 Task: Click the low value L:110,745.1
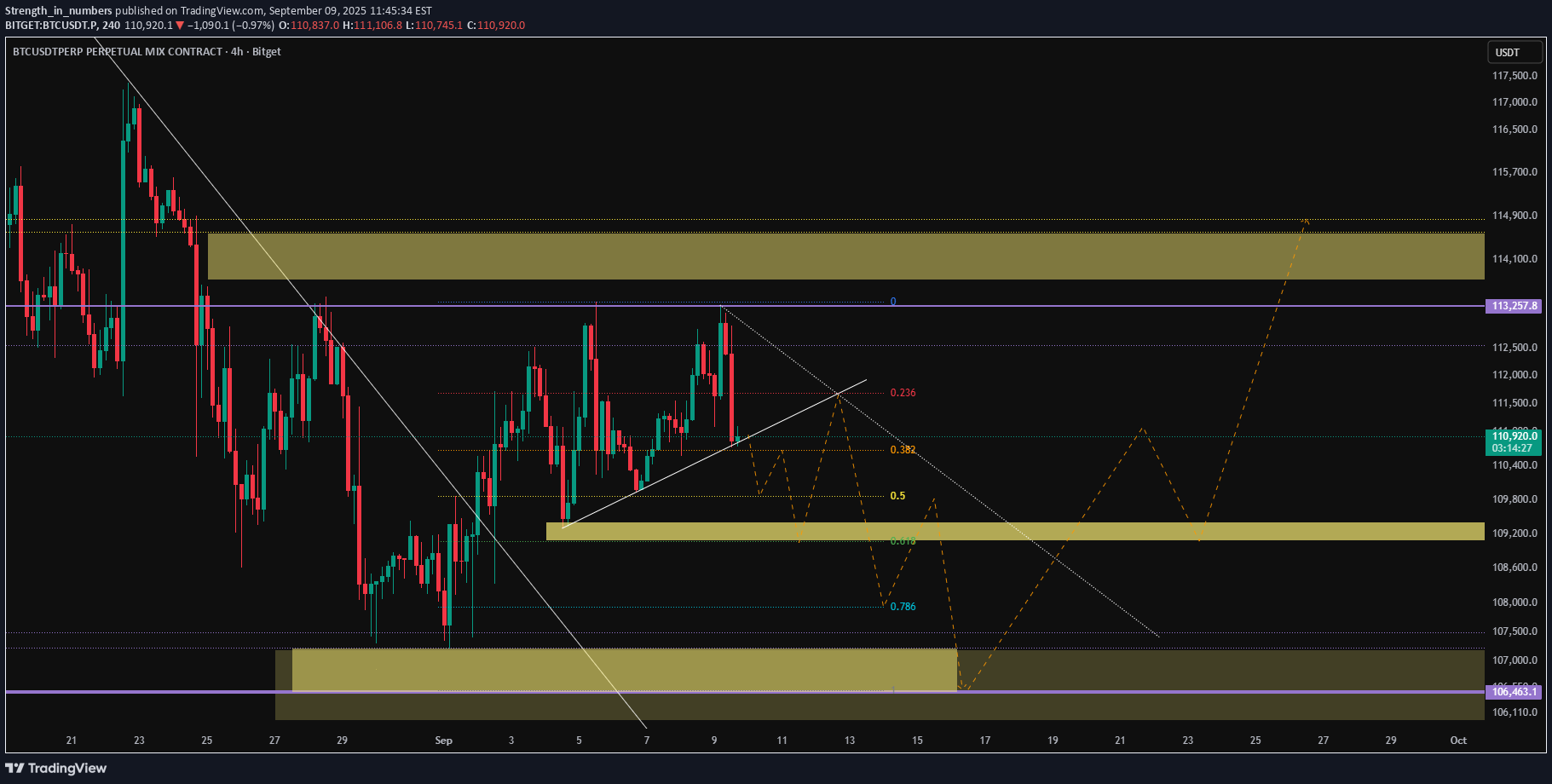click(434, 26)
